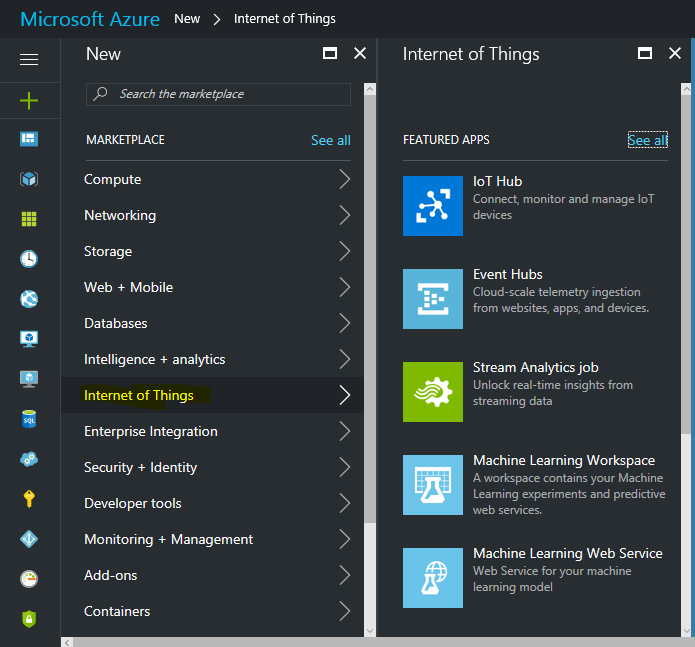Open the green shield security icon
The width and height of the screenshot is (695, 647).
tap(29, 619)
